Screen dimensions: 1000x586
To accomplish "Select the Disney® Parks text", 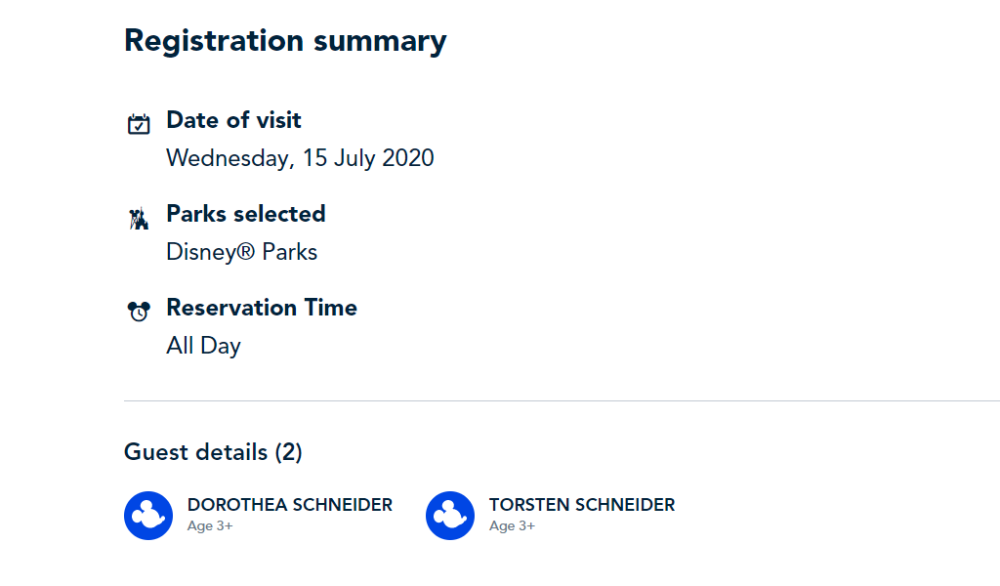I will pyautogui.click(x=242, y=252).
